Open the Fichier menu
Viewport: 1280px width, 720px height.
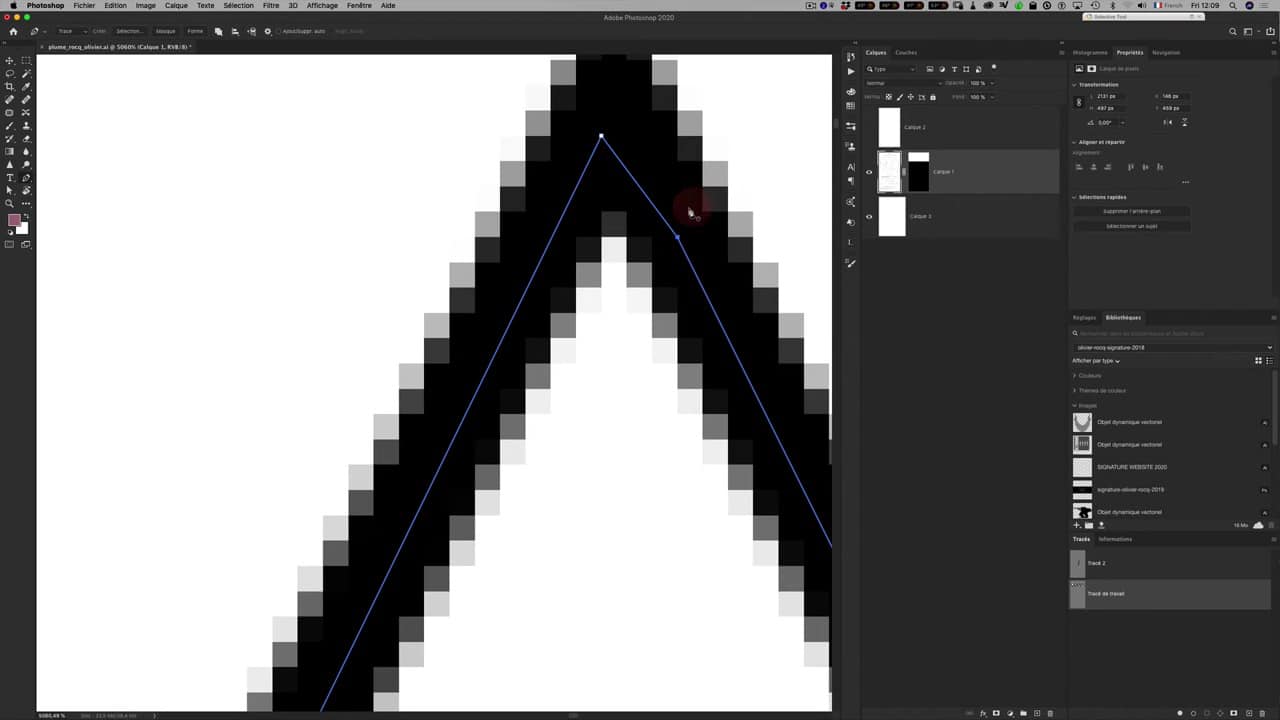84,5
